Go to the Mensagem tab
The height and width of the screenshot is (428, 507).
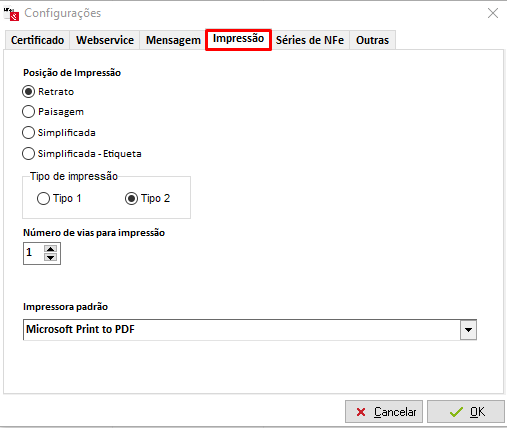[x=173, y=40]
